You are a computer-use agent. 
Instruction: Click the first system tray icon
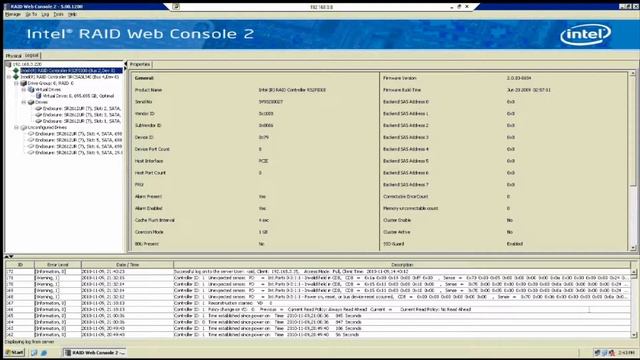597,353
